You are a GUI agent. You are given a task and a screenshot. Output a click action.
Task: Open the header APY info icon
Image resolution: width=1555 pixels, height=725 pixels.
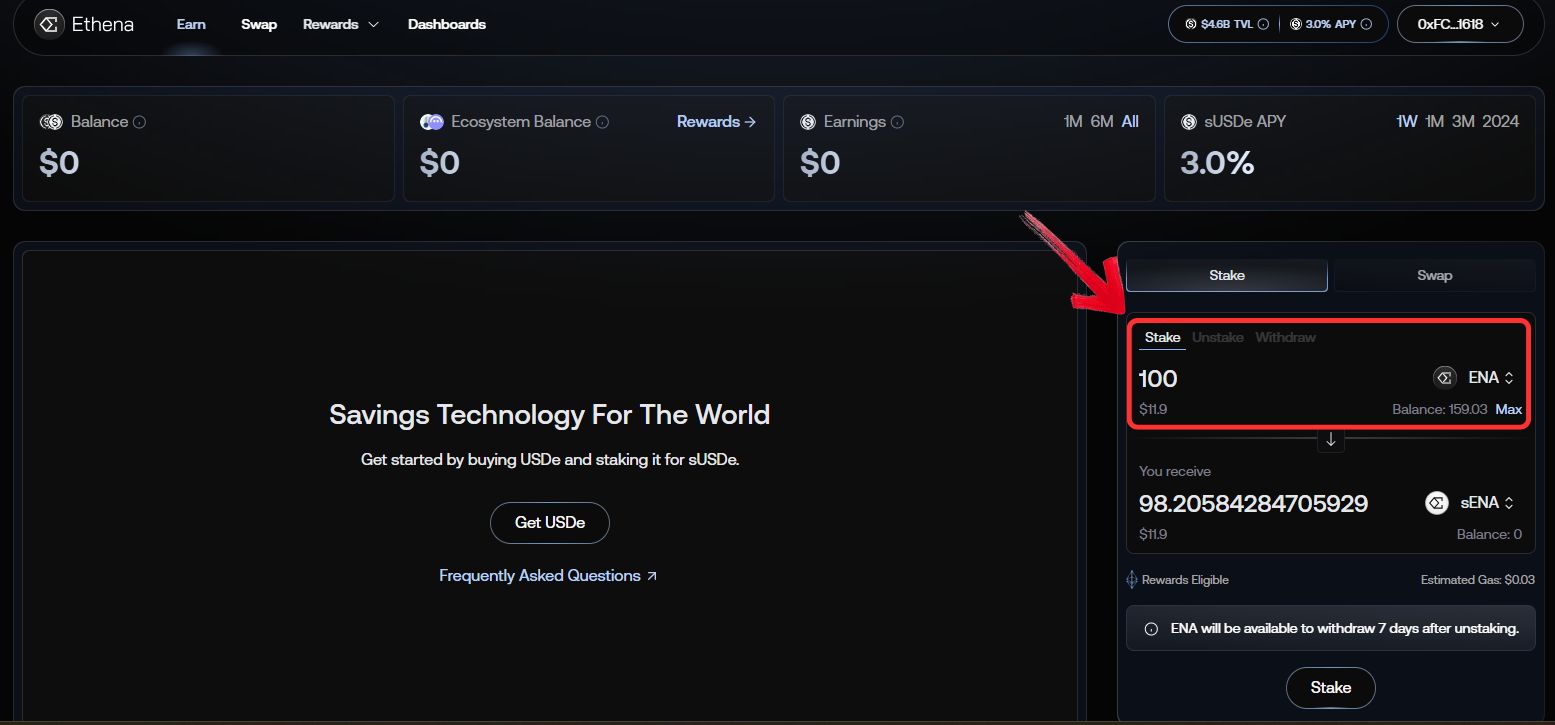click(1367, 24)
